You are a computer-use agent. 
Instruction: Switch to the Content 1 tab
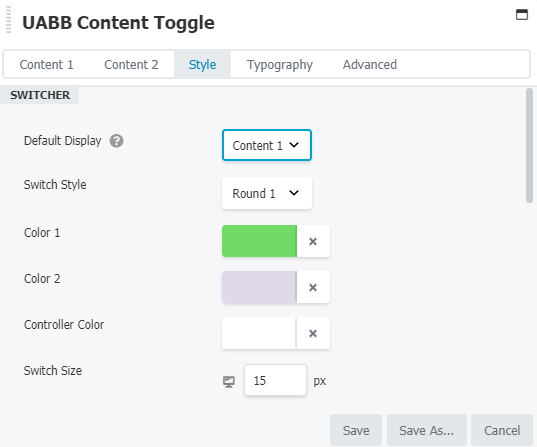tap(47, 64)
